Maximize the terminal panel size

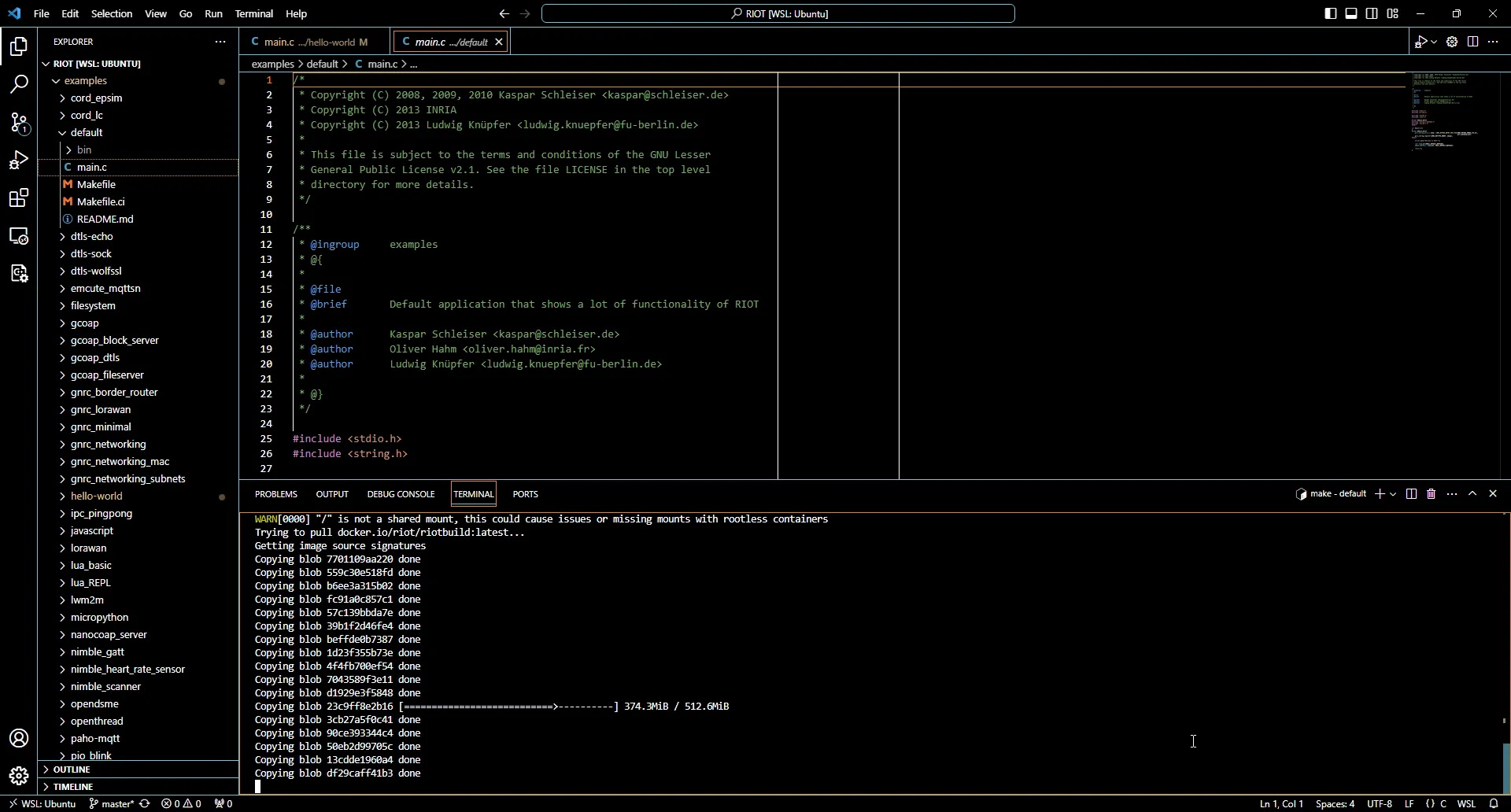(1473, 494)
